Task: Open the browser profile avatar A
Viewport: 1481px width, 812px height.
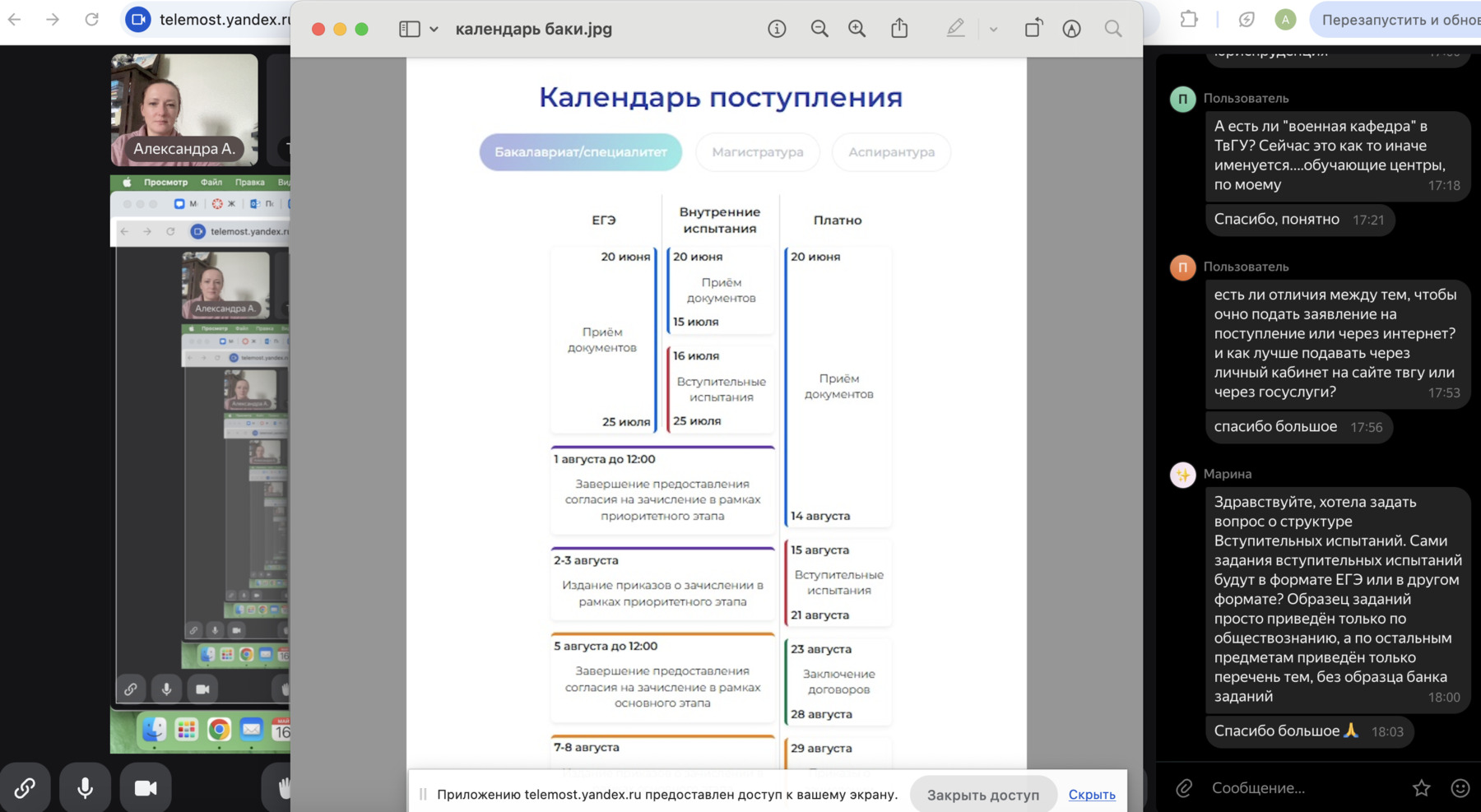Action: pyautogui.click(x=1285, y=19)
